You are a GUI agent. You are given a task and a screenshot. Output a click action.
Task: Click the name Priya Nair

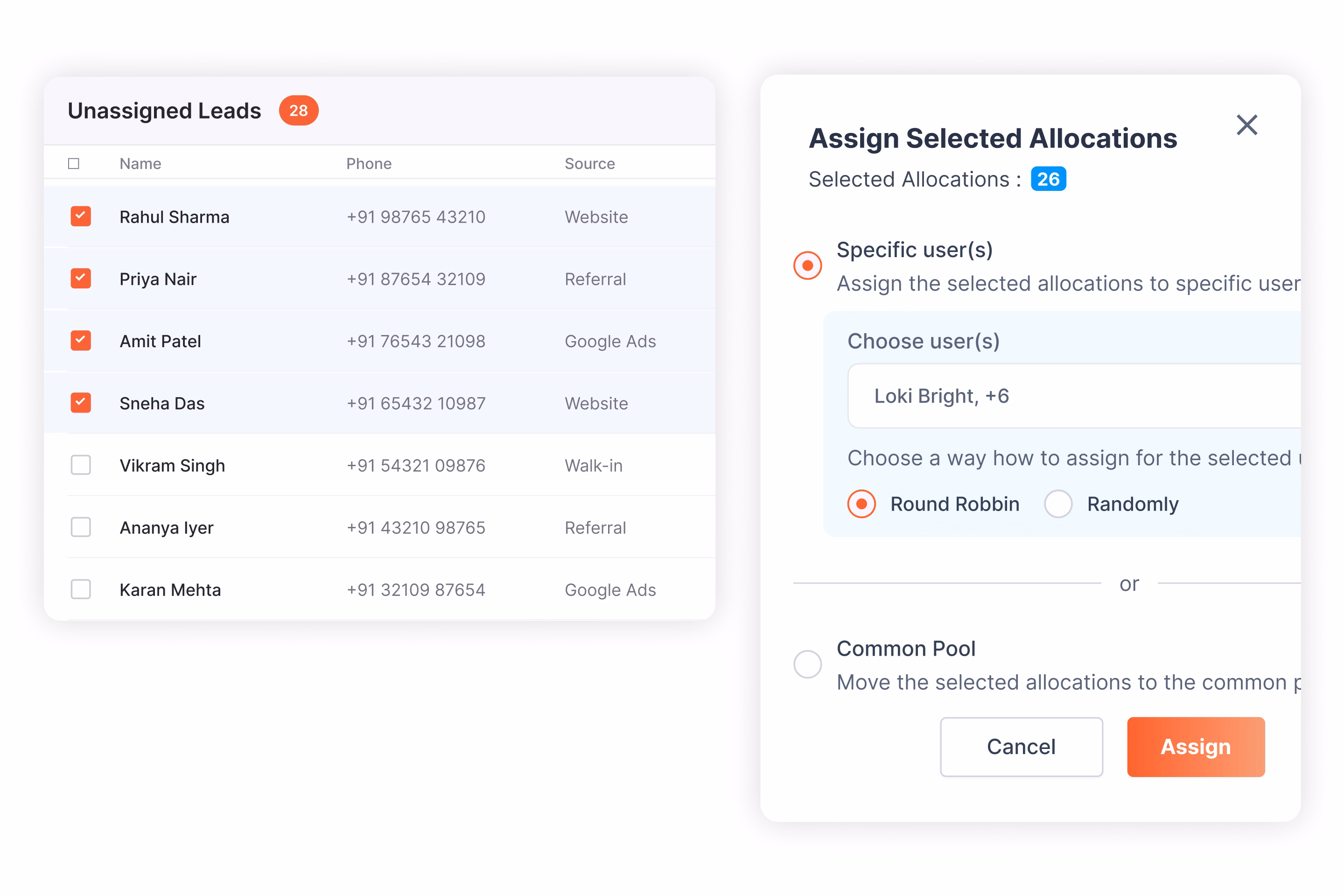158,280
